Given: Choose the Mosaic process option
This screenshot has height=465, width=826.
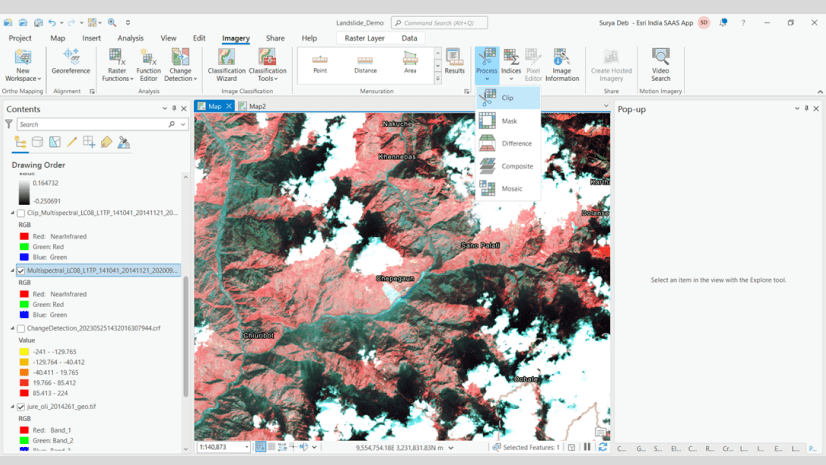Looking at the screenshot, I should [x=511, y=188].
